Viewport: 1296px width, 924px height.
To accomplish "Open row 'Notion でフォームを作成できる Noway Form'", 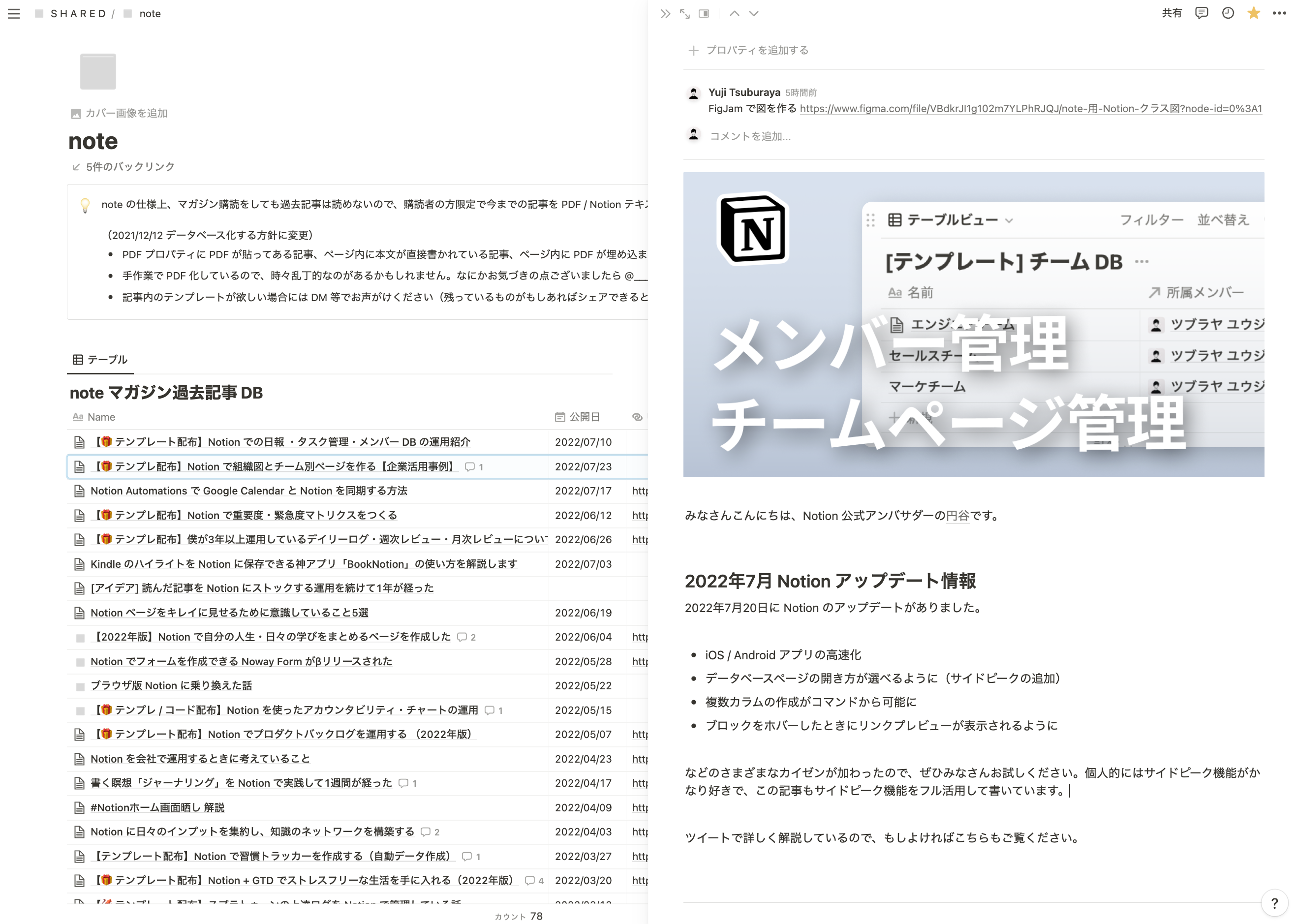I will click(x=241, y=662).
